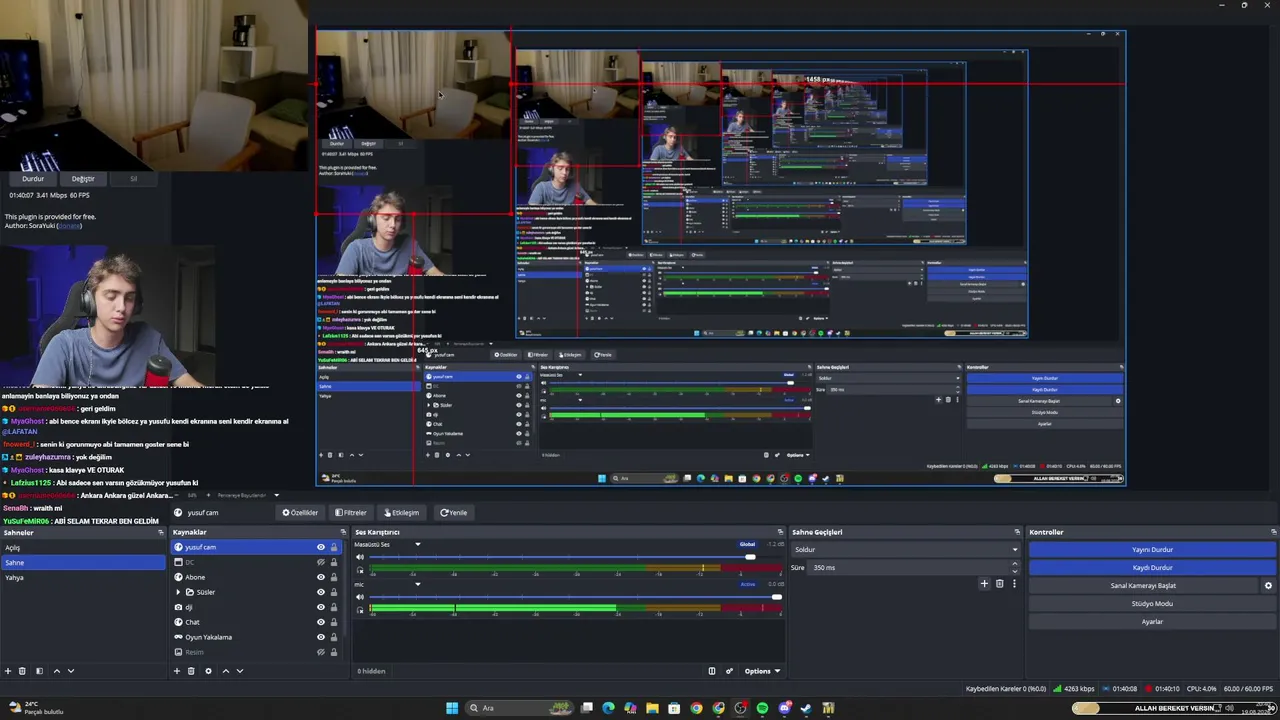Open Steam from taskbar
Viewport: 1280px width, 720px height.
click(806, 708)
